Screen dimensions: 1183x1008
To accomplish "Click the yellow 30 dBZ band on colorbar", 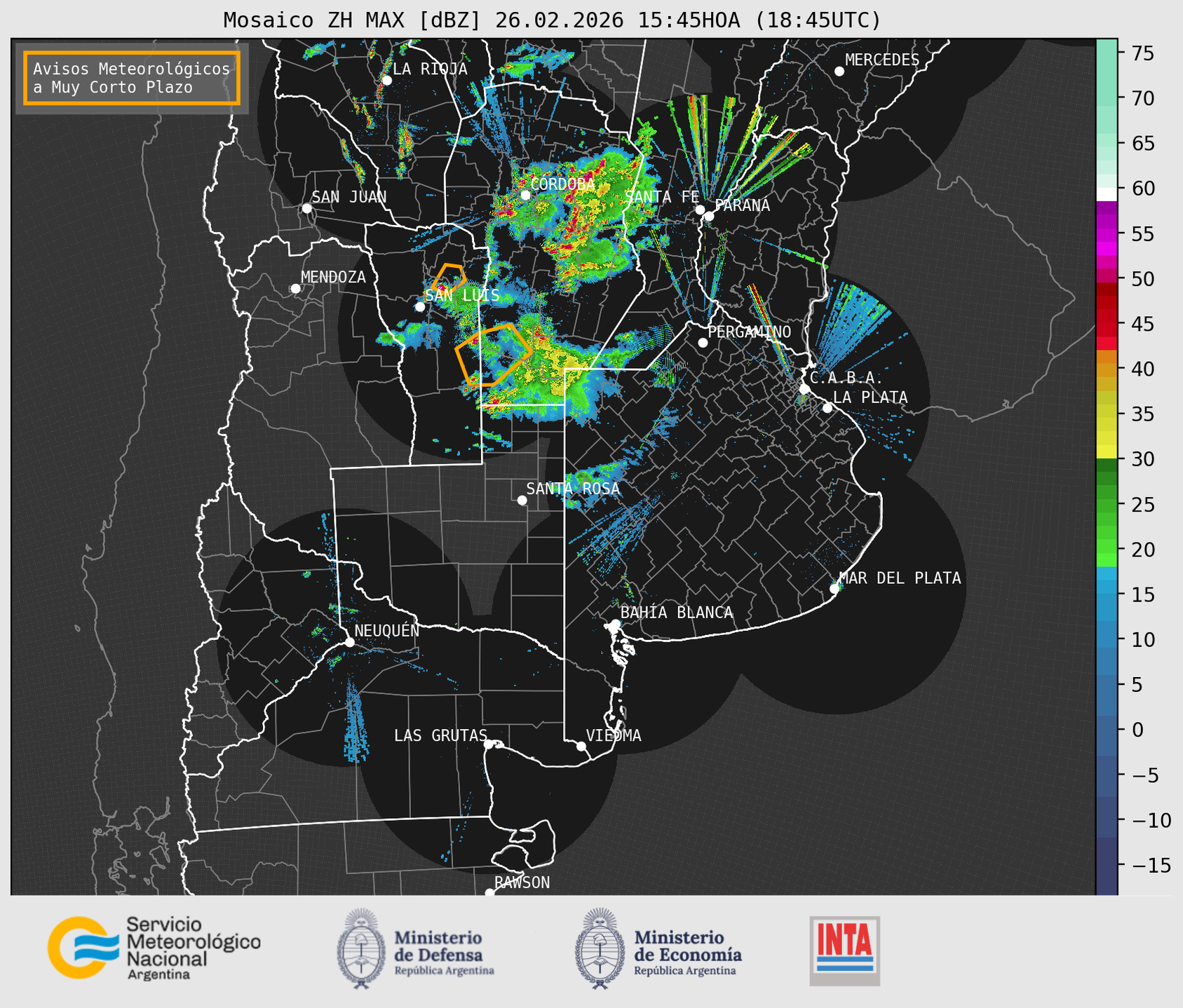I will coord(1107,452).
